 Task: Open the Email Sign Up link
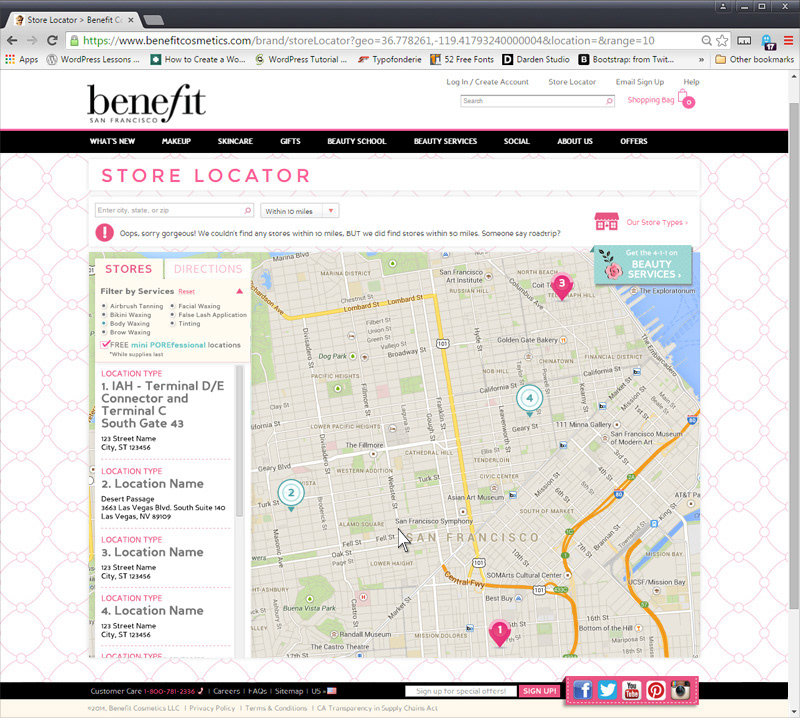point(640,82)
